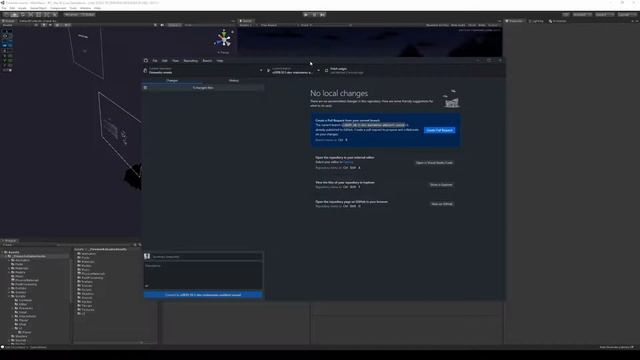Click the Unity Play button
Image resolution: width=640 pixels, height=360 pixels.
[x=306, y=15]
